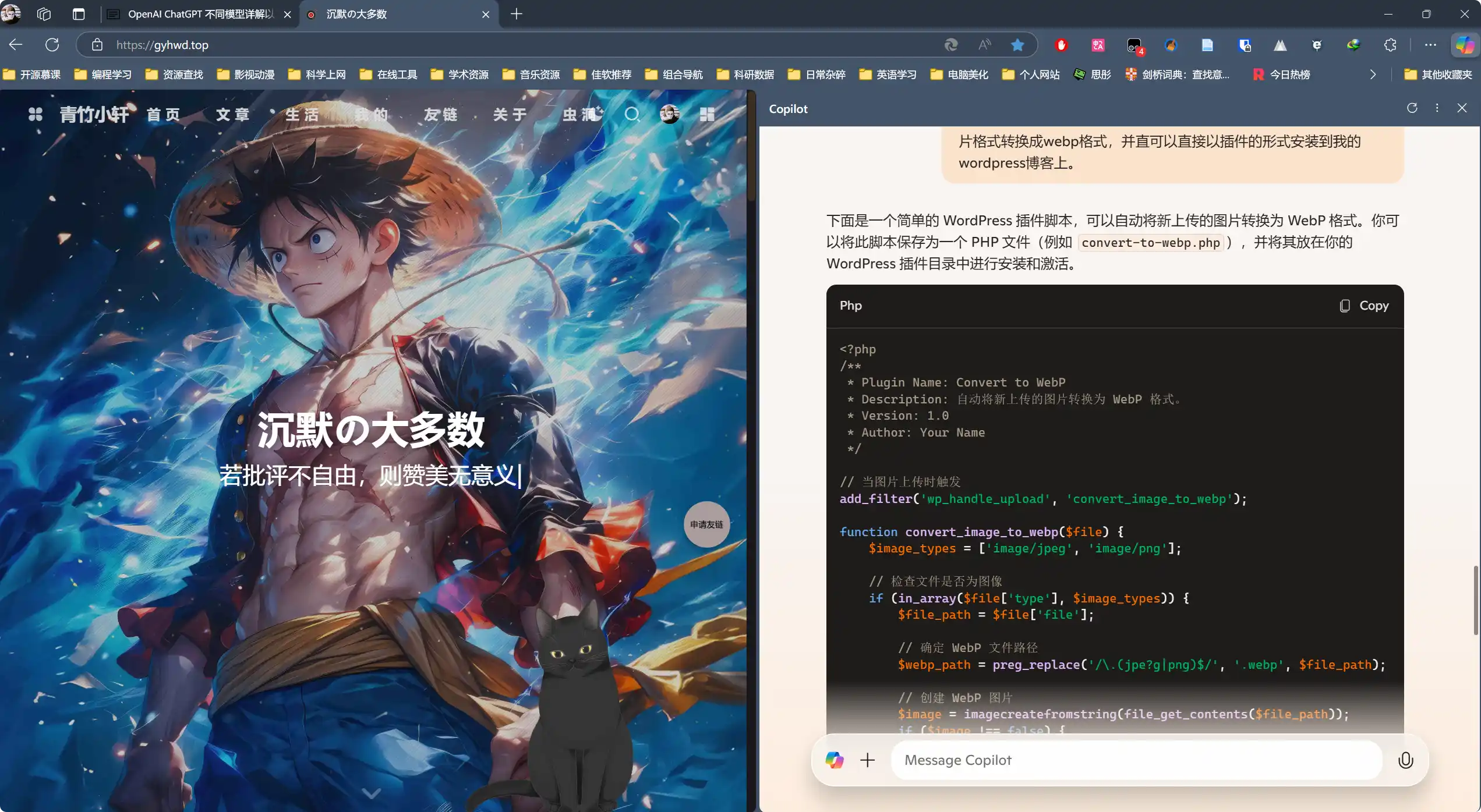Open the site grid panel icon

click(707, 114)
